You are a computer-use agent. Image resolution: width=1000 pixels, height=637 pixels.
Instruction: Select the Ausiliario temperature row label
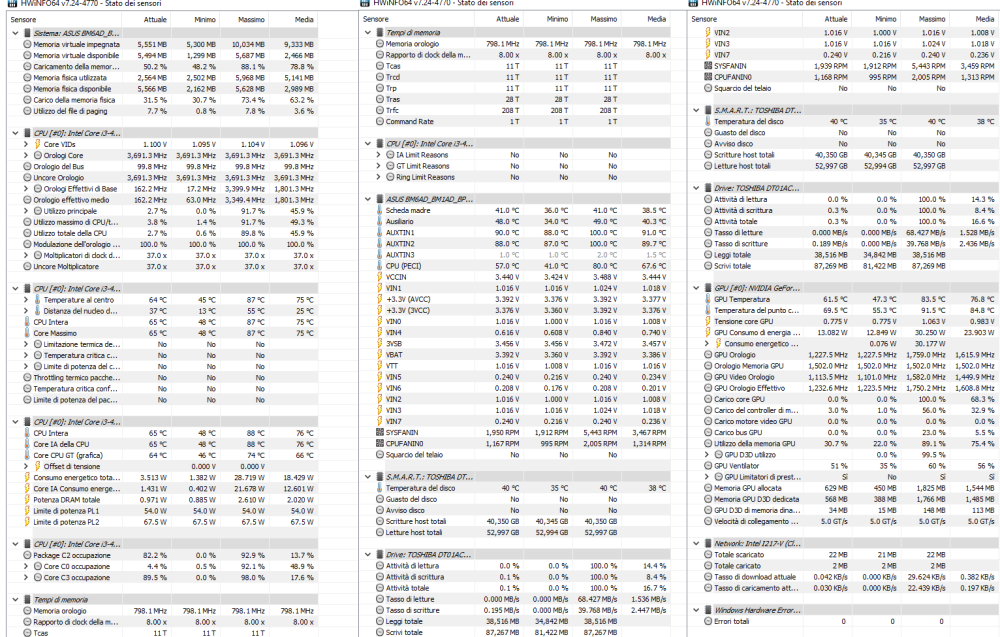pos(399,222)
